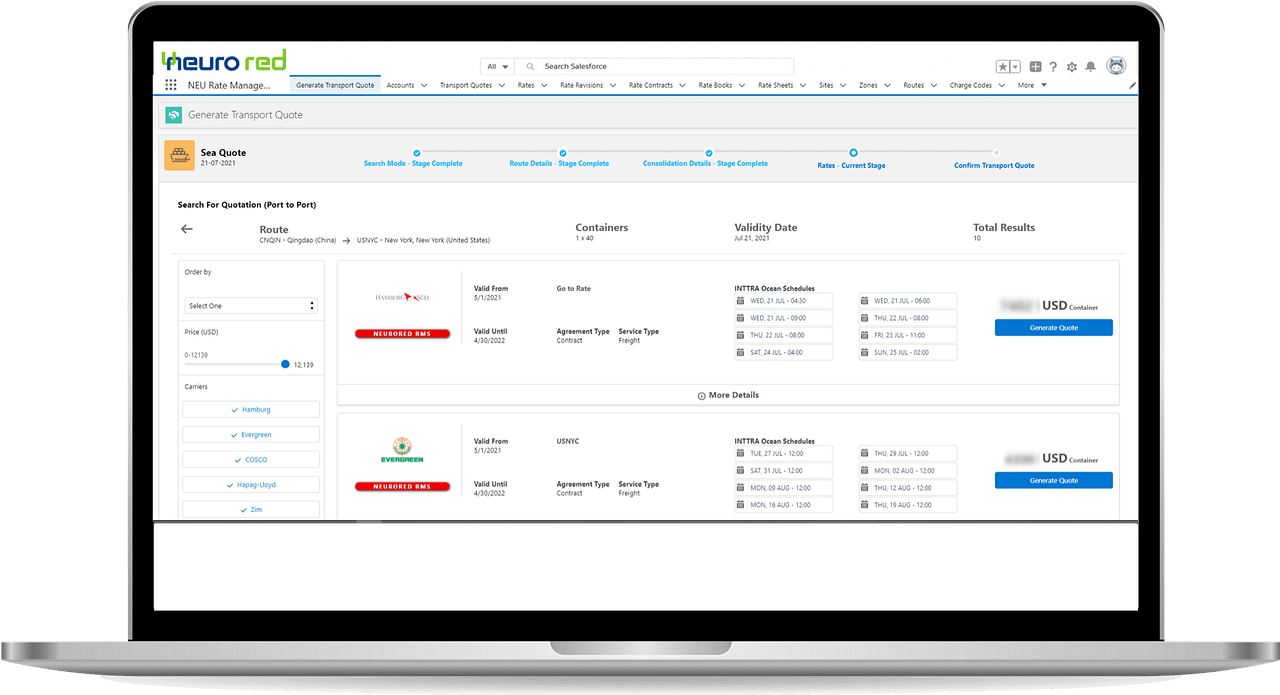The image size is (1280, 695).
Task: Click the Go to Rate link
Action: [573, 289]
